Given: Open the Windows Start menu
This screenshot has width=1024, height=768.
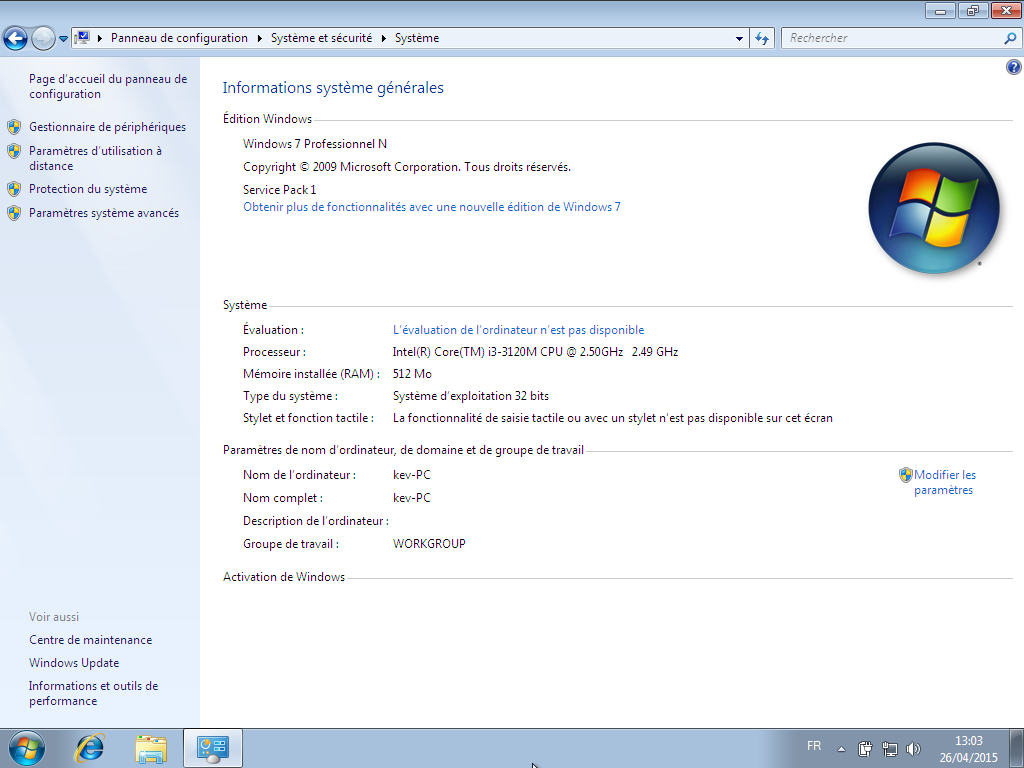Looking at the screenshot, I should (x=27, y=748).
